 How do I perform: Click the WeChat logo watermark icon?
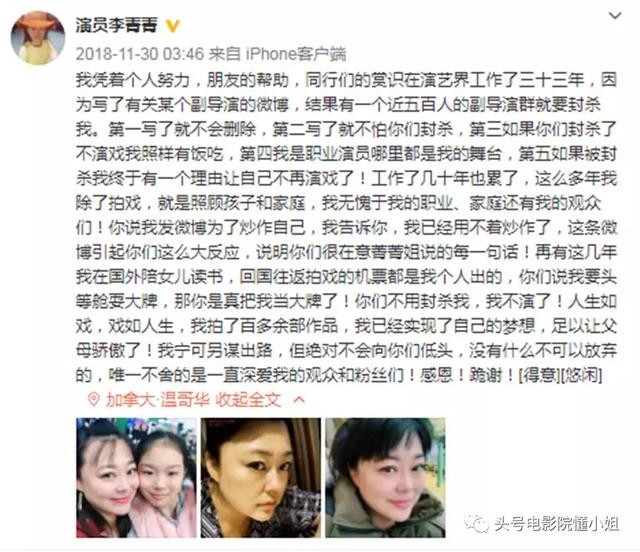coord(476,523)
